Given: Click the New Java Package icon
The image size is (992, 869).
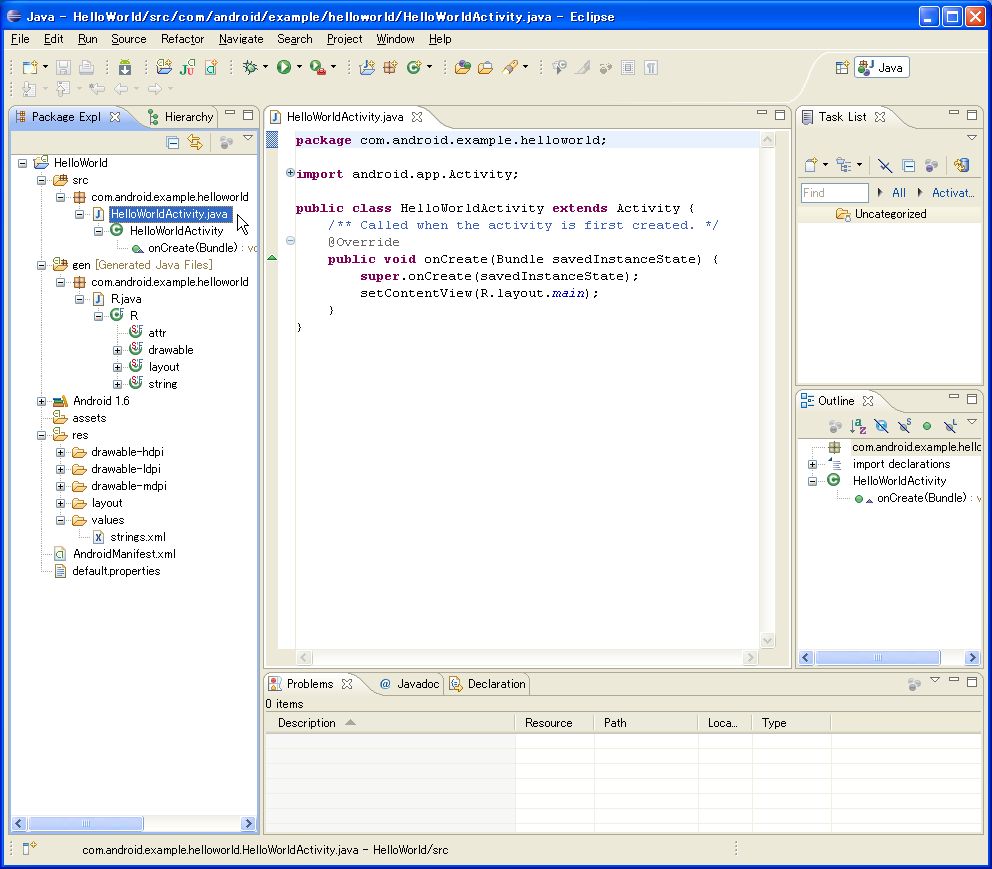Looking at the screenshot, I should point(390,67).
